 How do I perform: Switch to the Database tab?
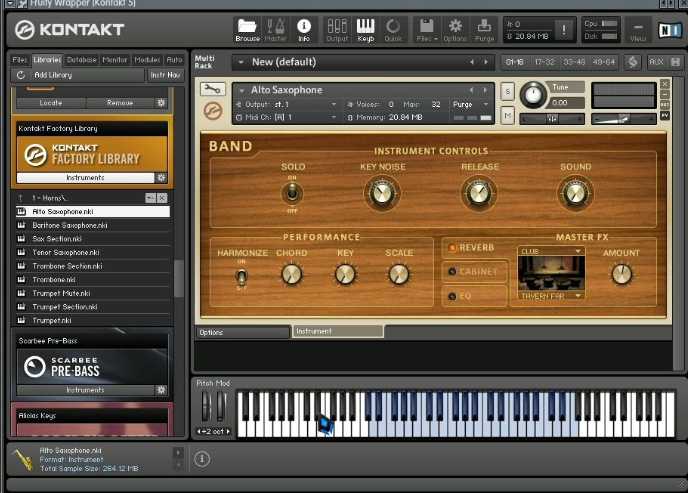82,60
